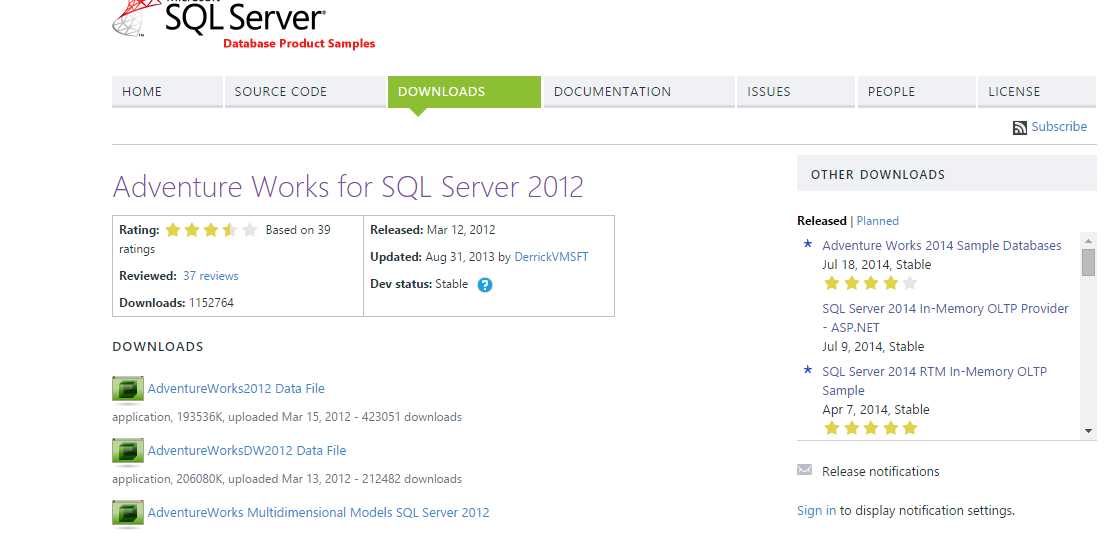This screenshot has height=534, width=1113.
Task: Click five-star rating under Apr 7, 2014 release
Action: click(x=870, y=428)
